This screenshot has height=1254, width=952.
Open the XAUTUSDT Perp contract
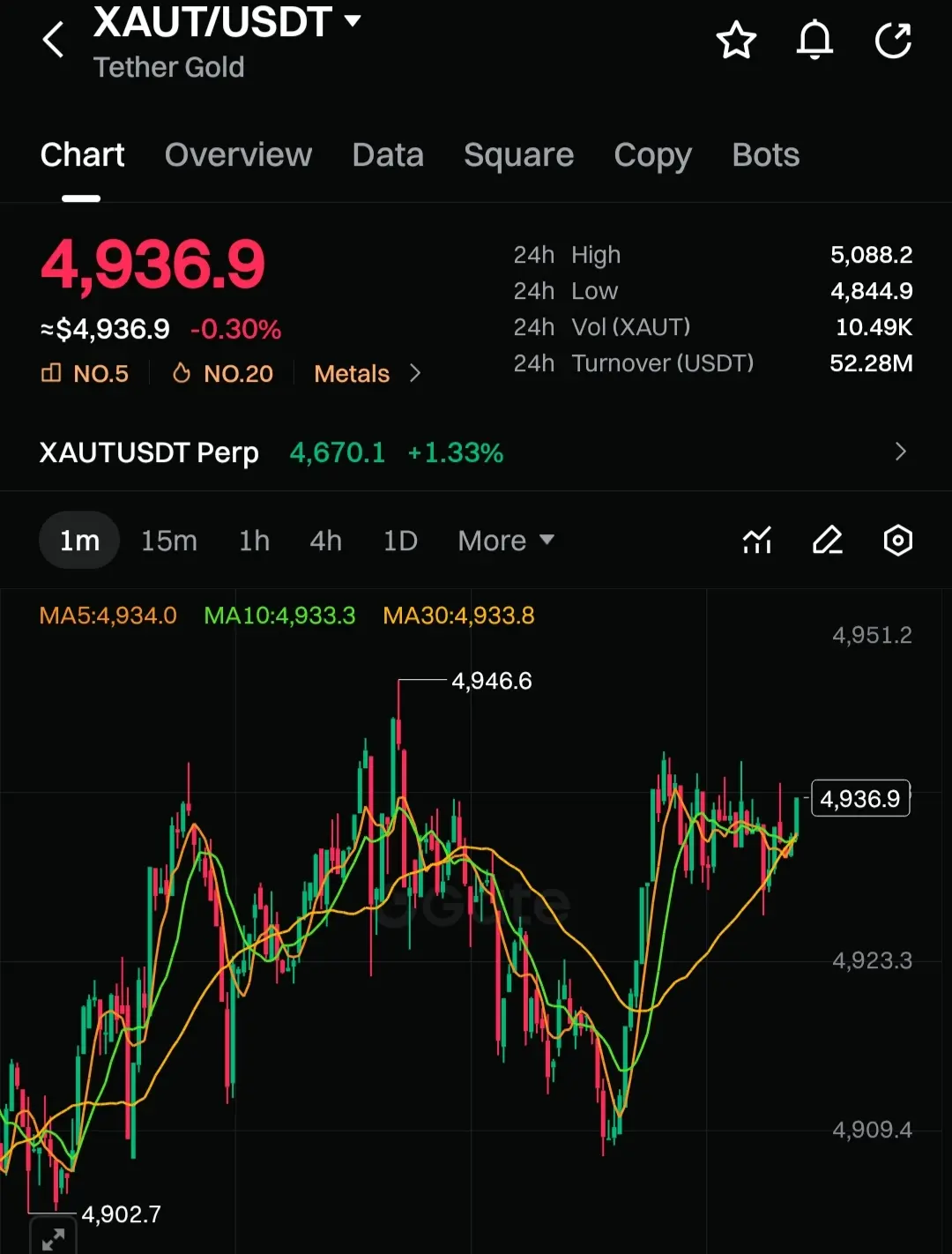tap(149, 452)
